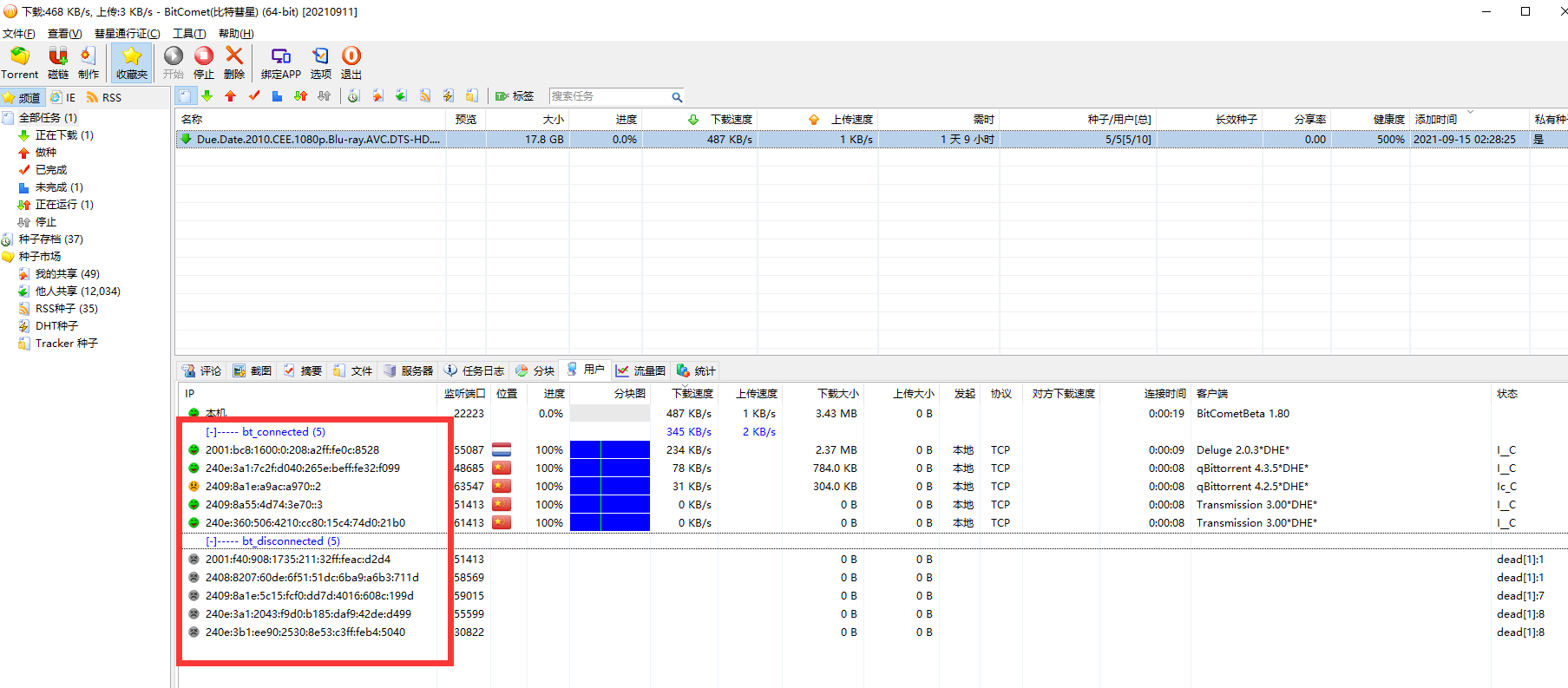
Task: Click the 开始 start button
Action: (x=174, y=63)
